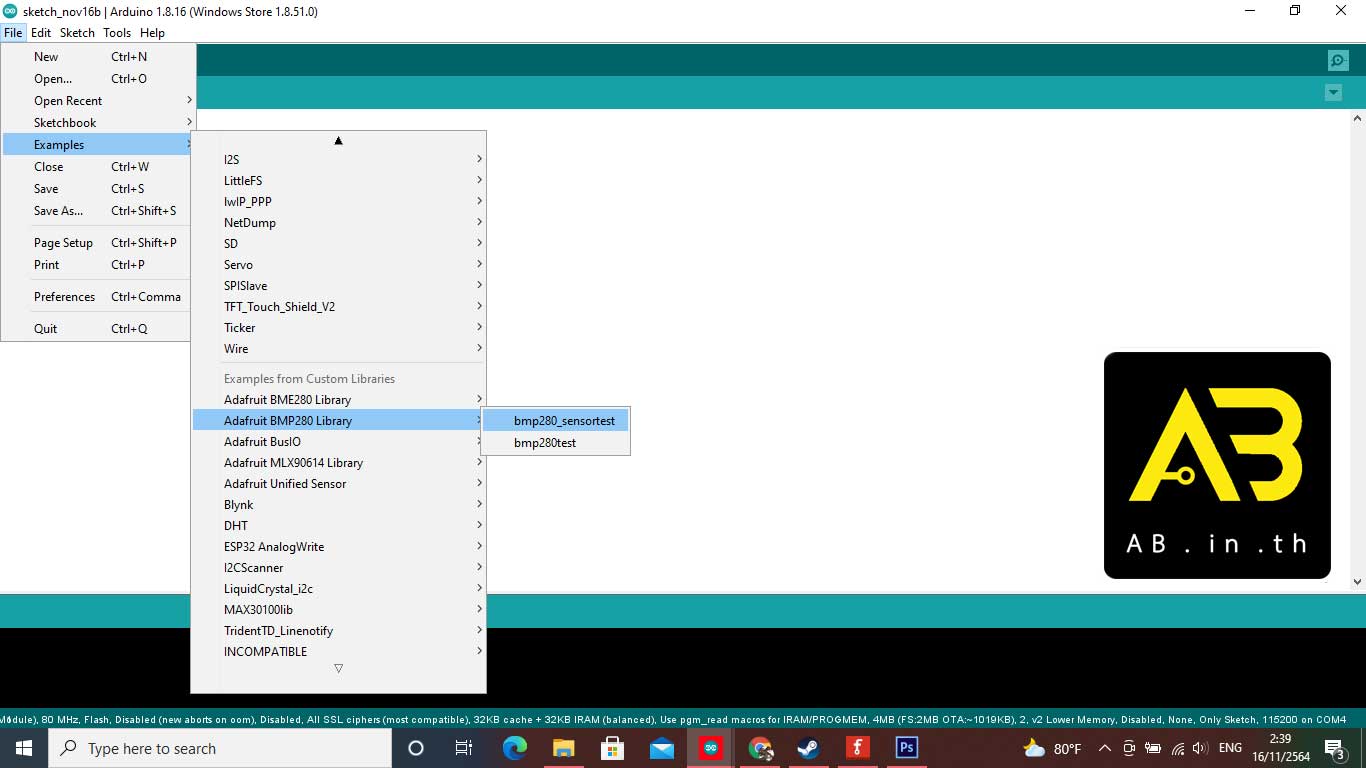This screenshot has width=1366, height=768.
Task: Open Cortana circle icon on taskbar
Action: (x=416, y=748)
